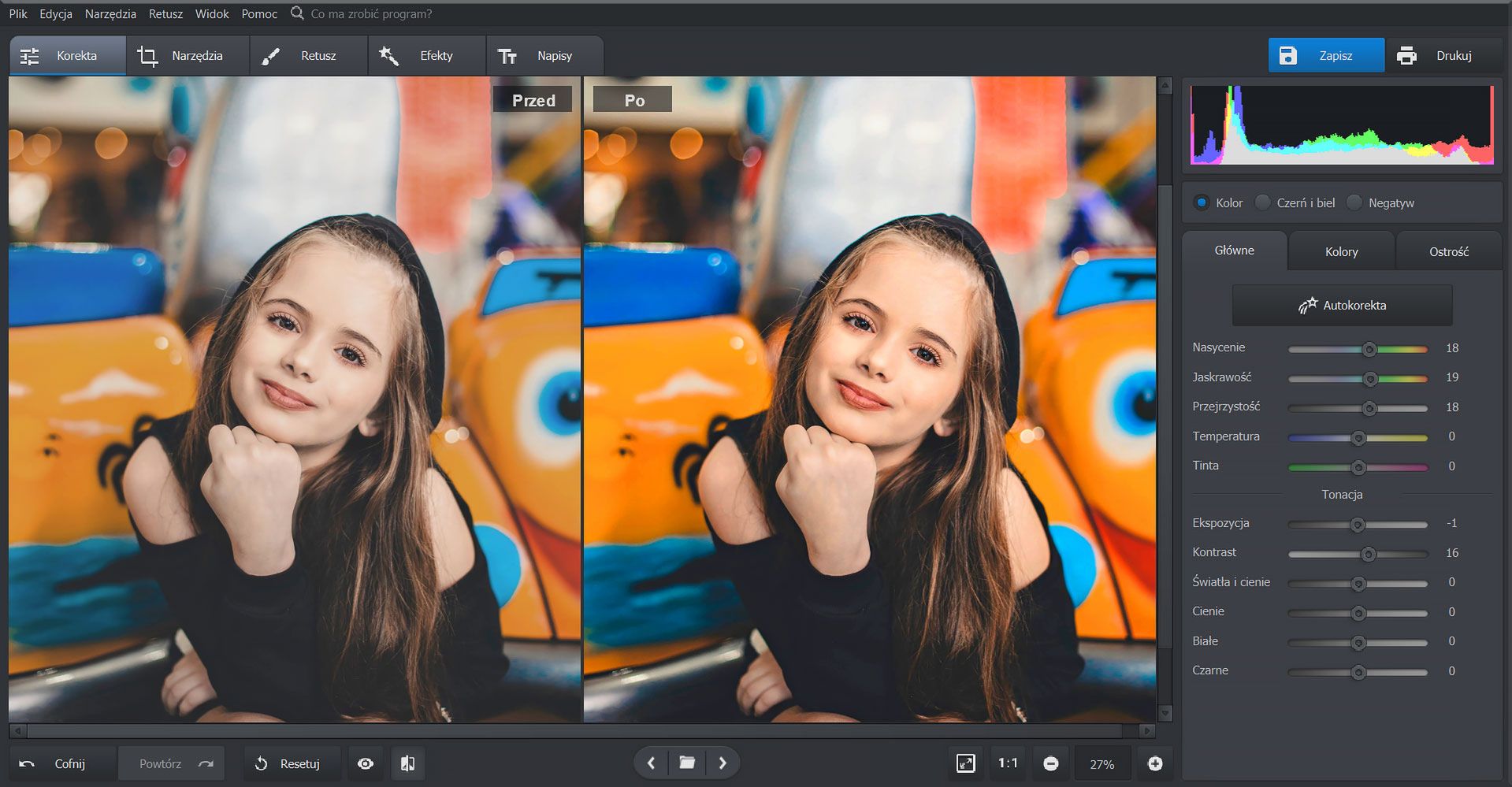Viewport: 1512px width, 787px height.
Task: Enable the Negatyw radio option
Action: tap(1354, 202)
